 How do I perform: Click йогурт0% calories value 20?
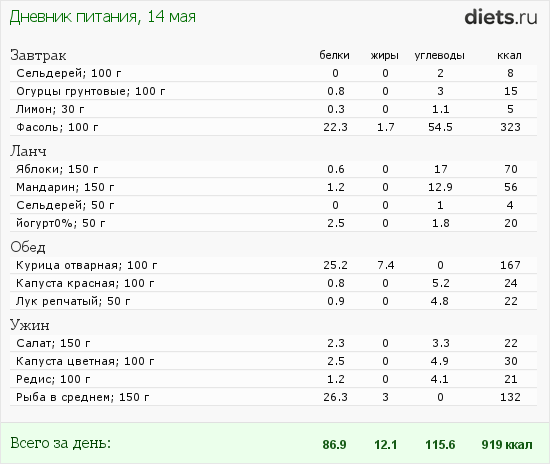click(x=511, y=223)
